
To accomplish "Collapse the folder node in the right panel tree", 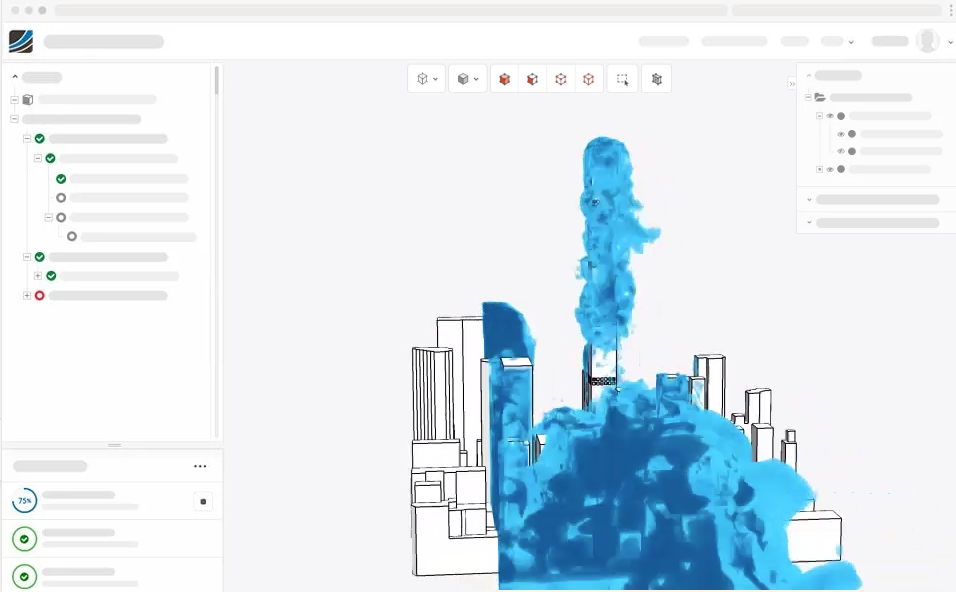I will coord(808,97).
